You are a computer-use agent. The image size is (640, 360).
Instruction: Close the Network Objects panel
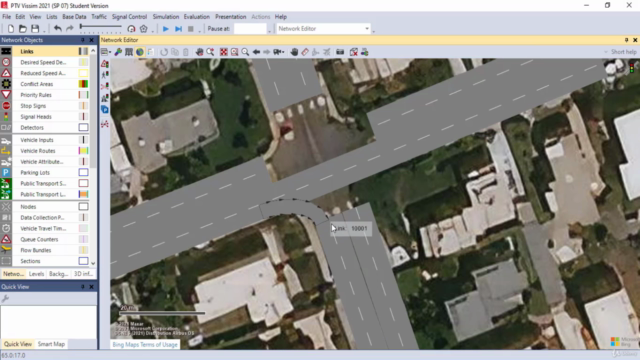coord(91,40)
